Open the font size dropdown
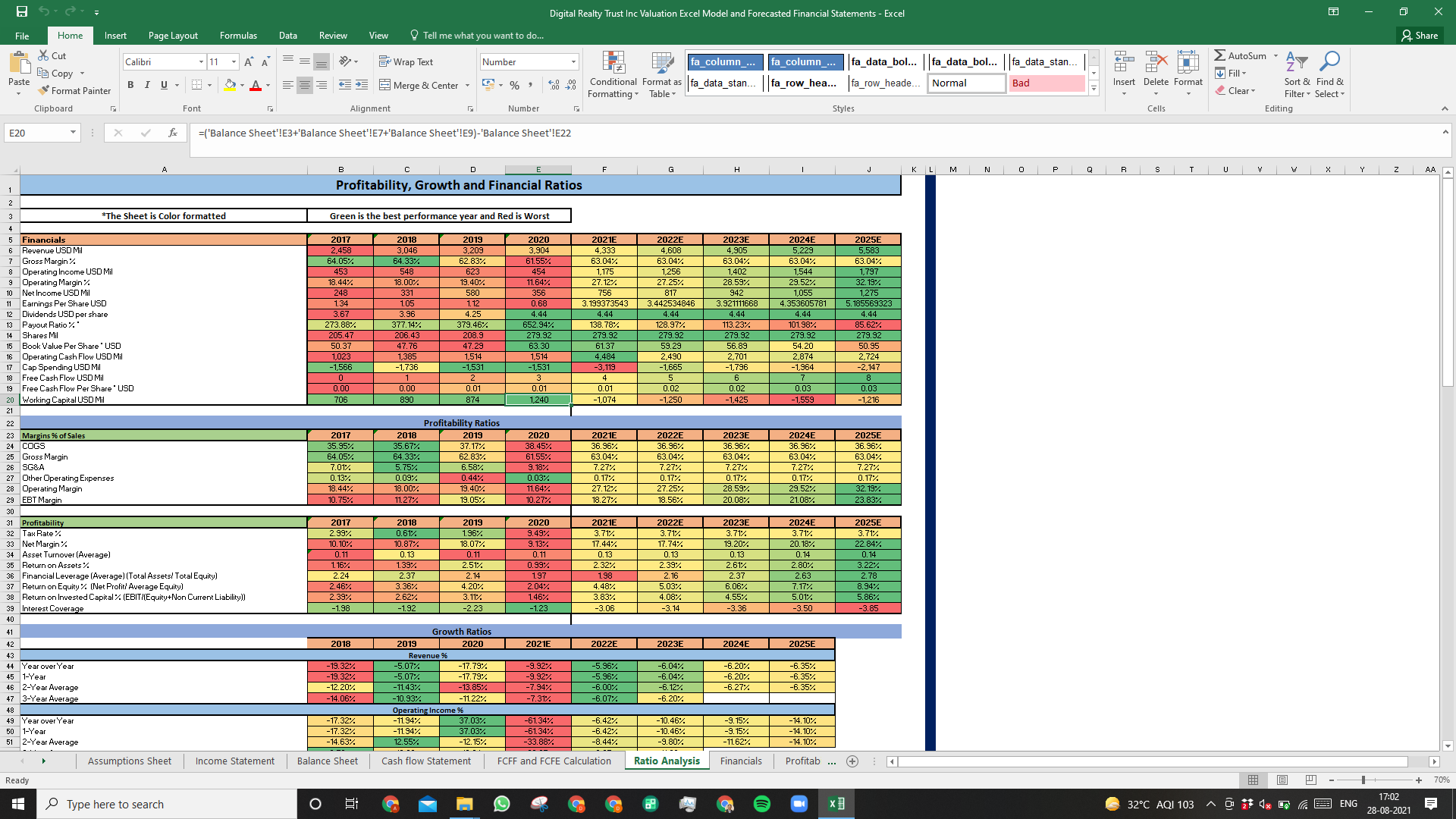 [234, 61]
